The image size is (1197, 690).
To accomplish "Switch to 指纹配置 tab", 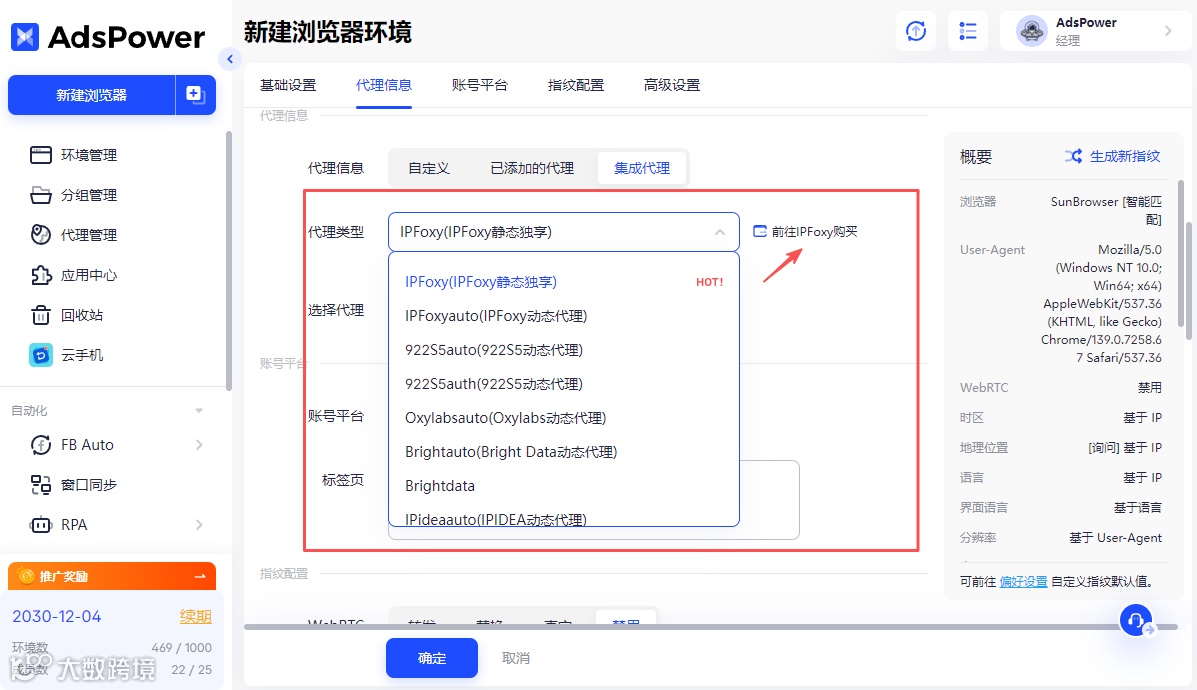I will [x=576, y=85].
